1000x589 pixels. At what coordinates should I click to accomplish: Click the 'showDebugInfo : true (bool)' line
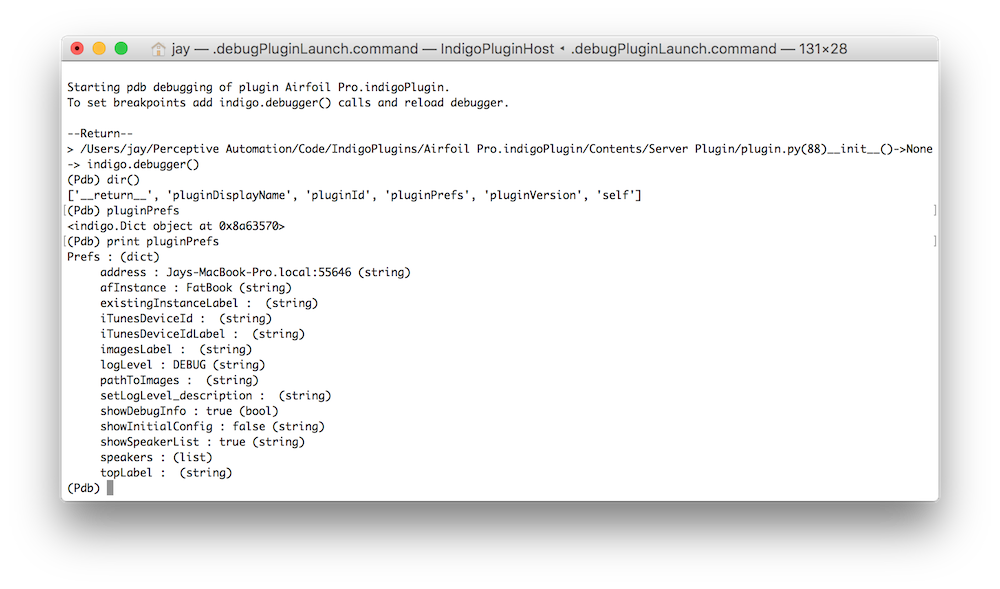click(189, 411)
